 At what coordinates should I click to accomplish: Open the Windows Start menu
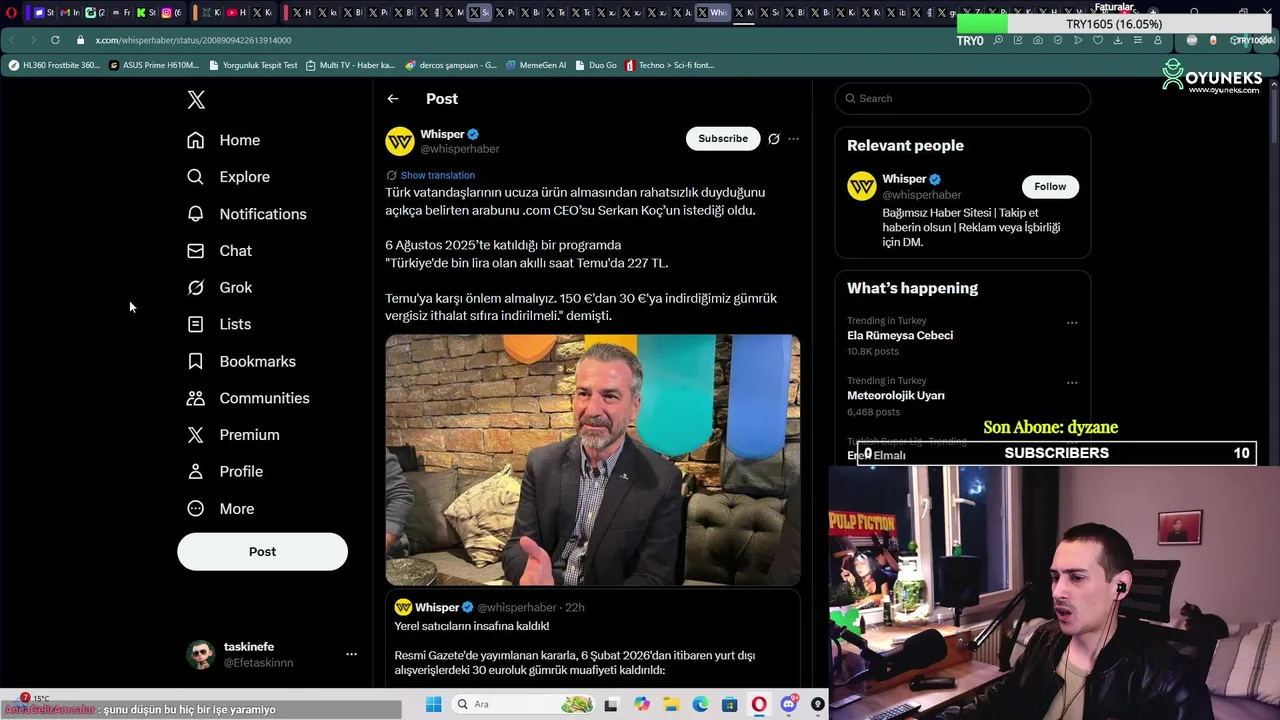(x=434, y=705)
